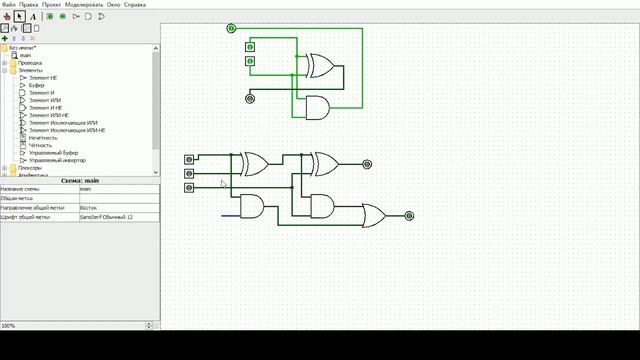Pick the NOT gate toolbar tool
Image resolution: width=640 pixels, height=360 pixels.
pyautogui.click(x=76, y=17)
